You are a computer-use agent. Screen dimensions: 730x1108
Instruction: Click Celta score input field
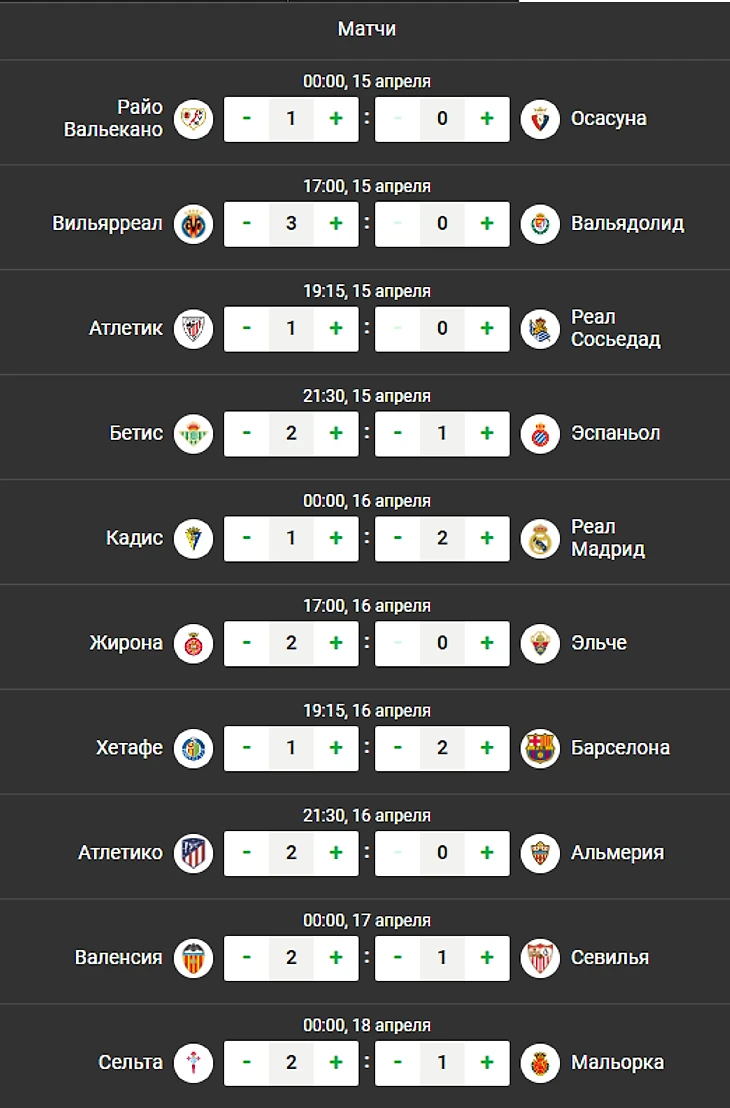pos(291,1063)
